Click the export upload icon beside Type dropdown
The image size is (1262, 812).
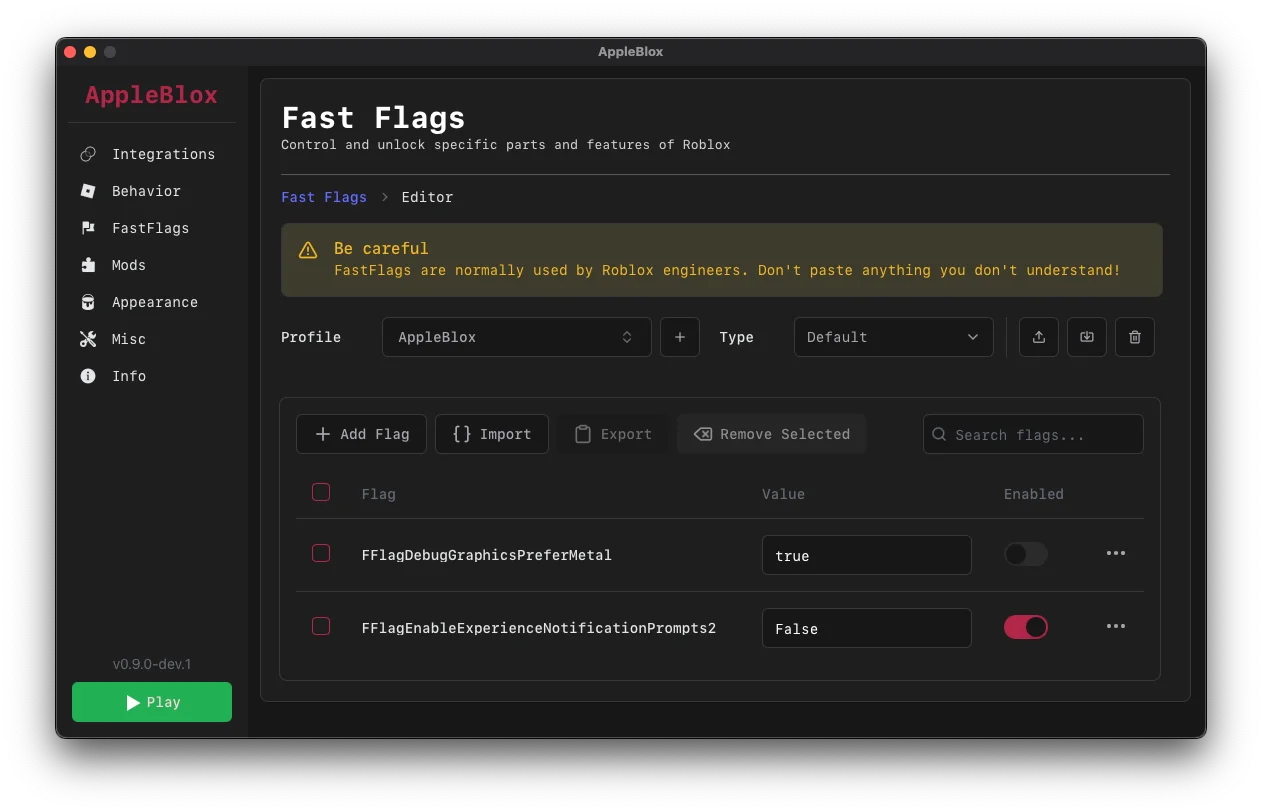click(1038, 337)
